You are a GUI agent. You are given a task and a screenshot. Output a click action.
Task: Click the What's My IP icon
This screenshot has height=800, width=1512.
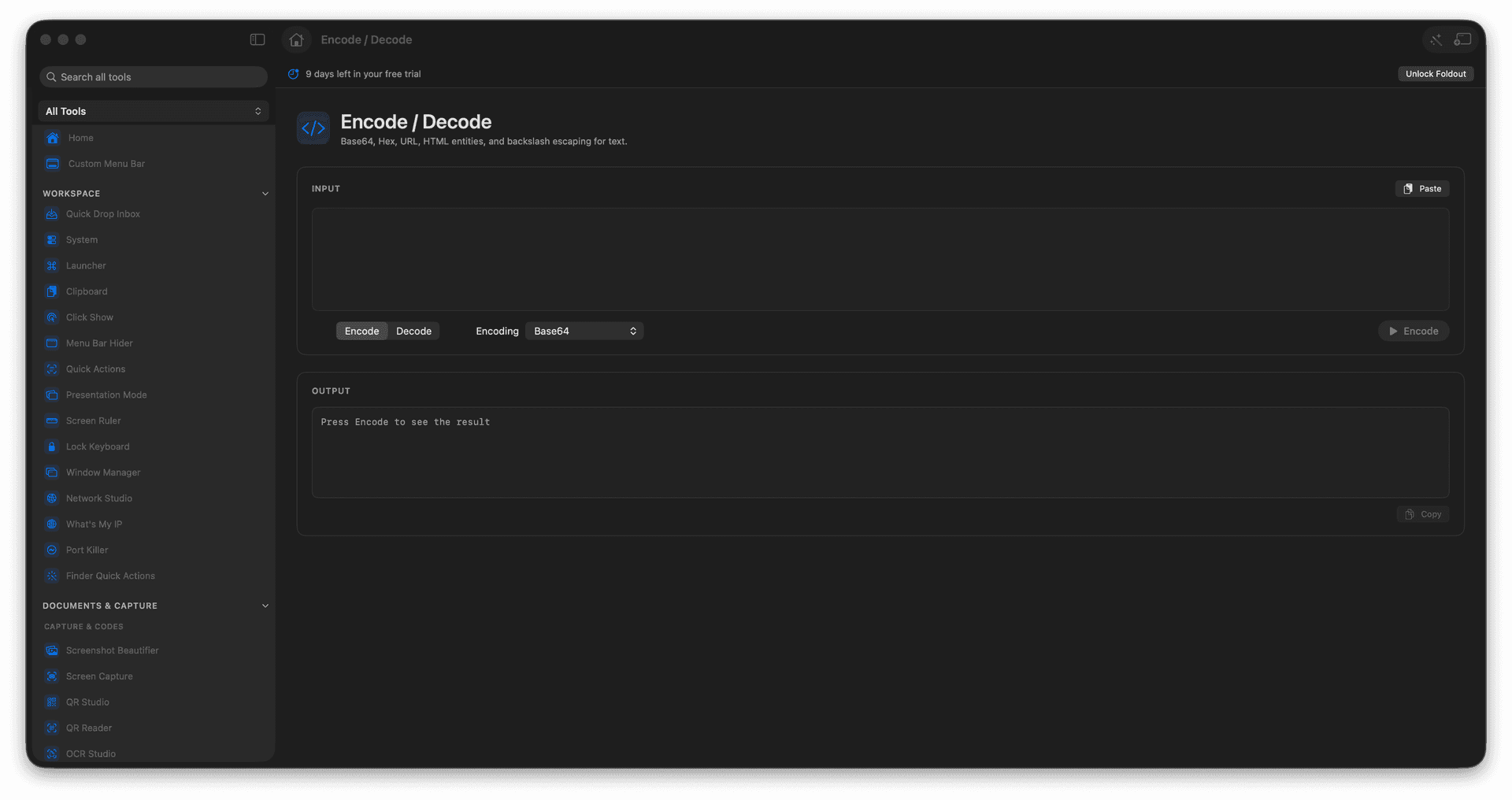coord(52,524)
